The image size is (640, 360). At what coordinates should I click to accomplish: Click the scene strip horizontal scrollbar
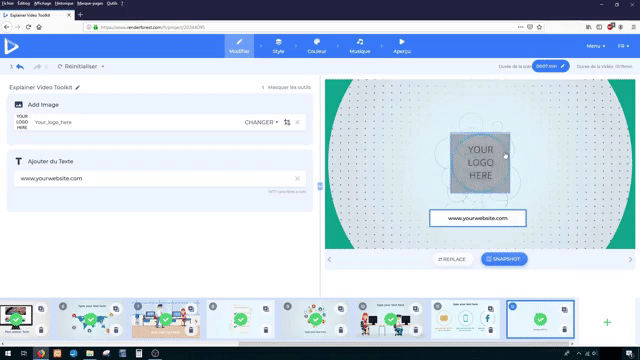[x=405, y=344]
